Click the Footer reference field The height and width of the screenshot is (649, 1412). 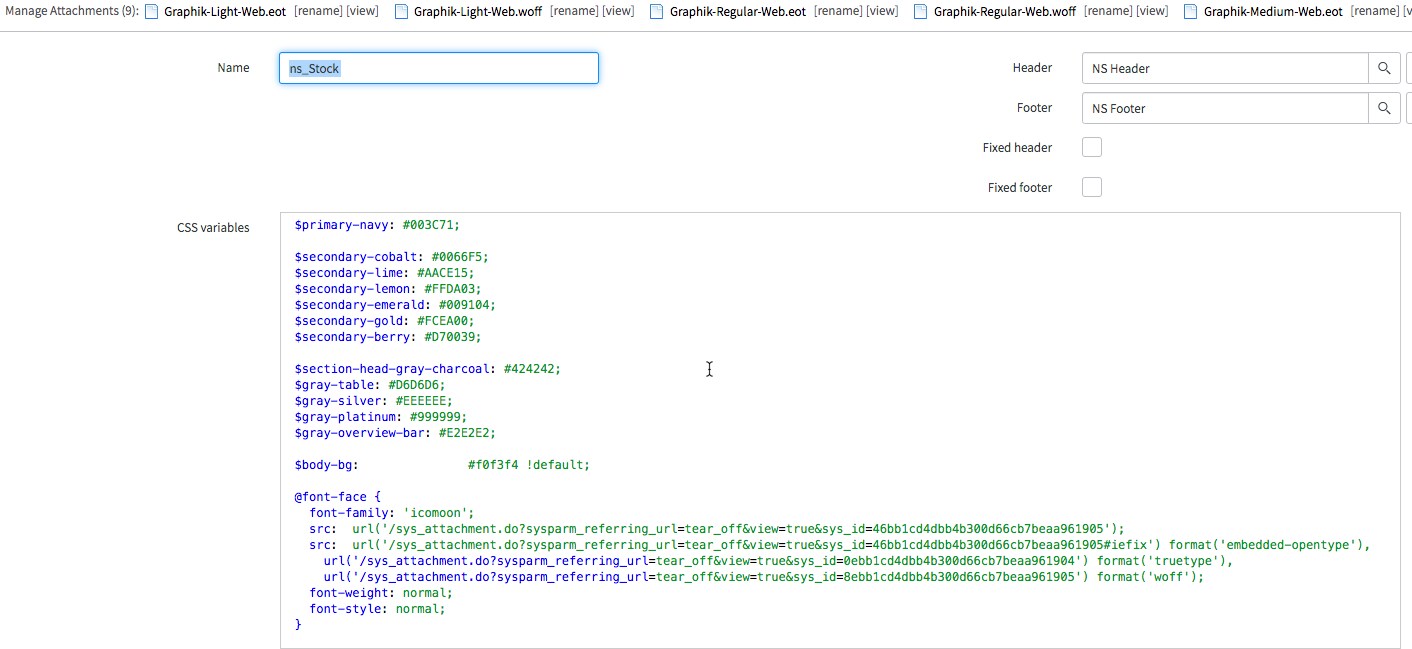1224,108
